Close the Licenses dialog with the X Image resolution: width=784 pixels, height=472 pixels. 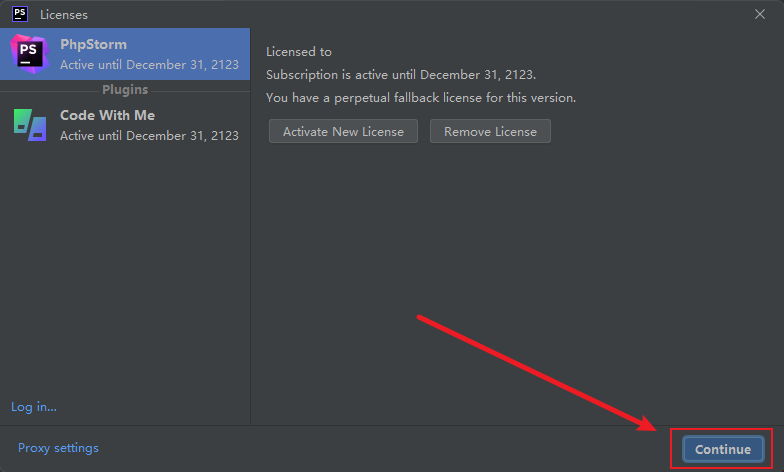pyautogui.click(x=760, y=14)
